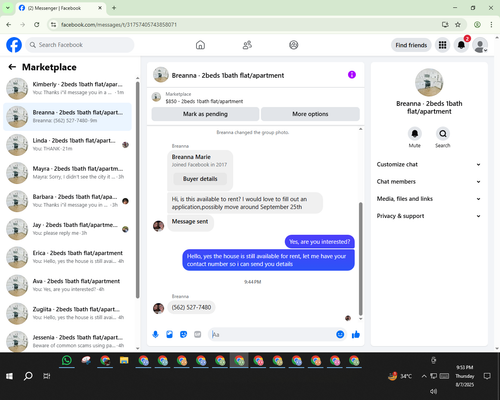Open Chrome's three-dot menu
This screenshot has width=500, height=400.
491,25
